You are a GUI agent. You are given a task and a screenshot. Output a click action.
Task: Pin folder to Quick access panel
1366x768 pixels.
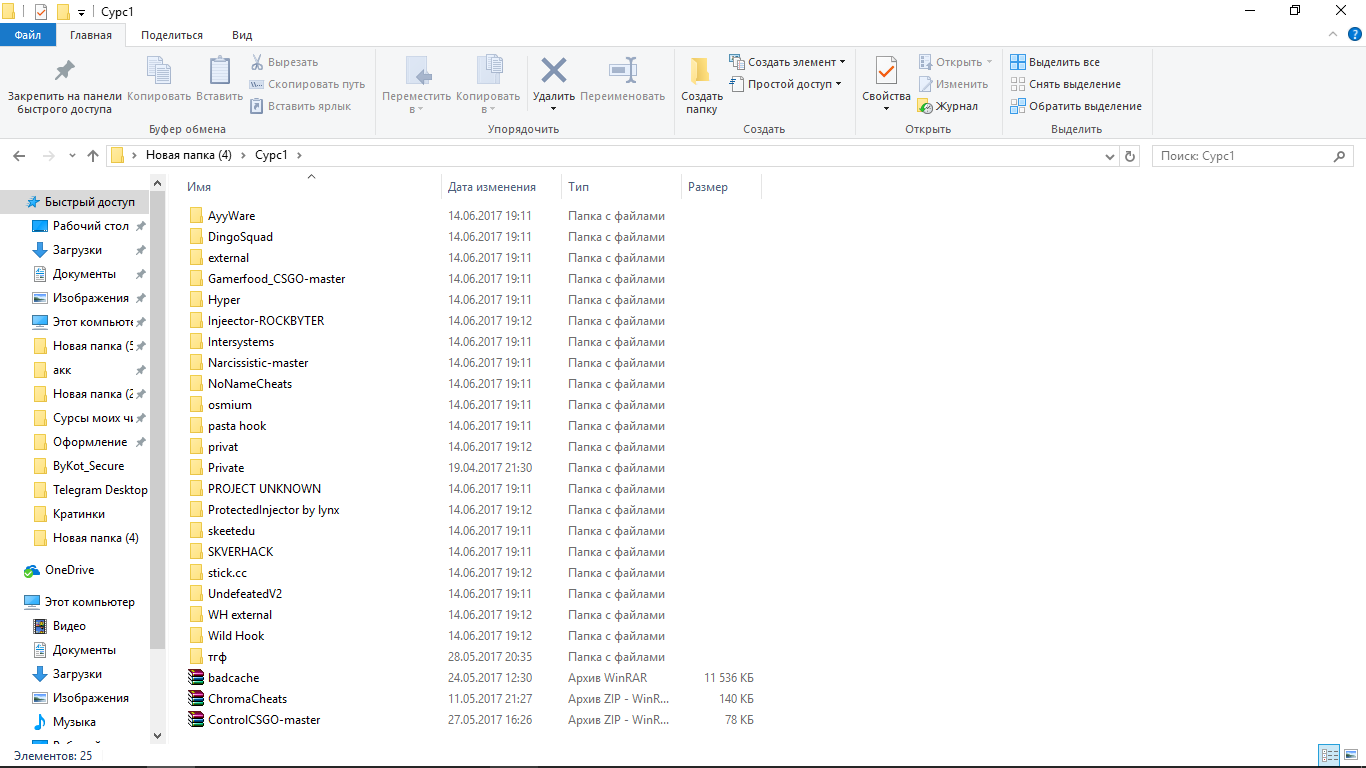pos(65,86)
